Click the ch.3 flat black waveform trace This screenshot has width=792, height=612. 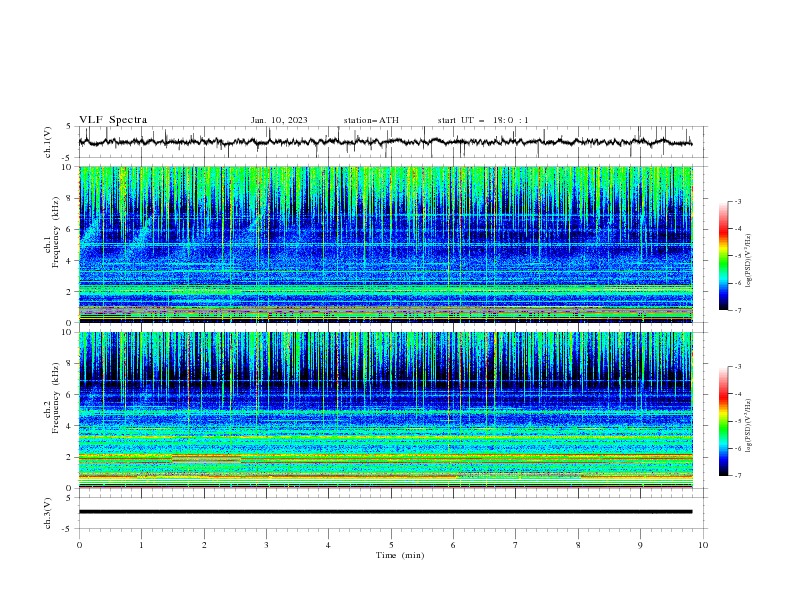pyautogui.click(x=385, y=512)
